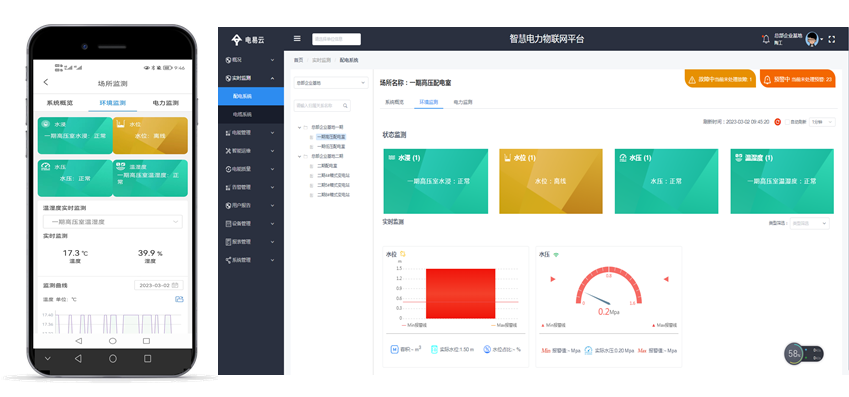This screenshot has width=849, height=397.
Task: Click the red refresh icon beside refresh time
Action: (778, 122)
